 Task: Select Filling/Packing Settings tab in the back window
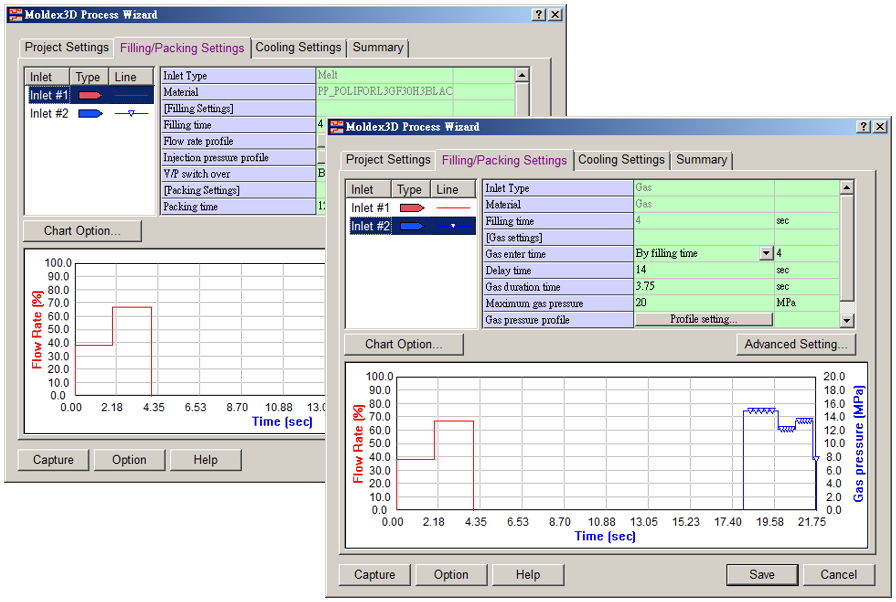coord(182,48)
